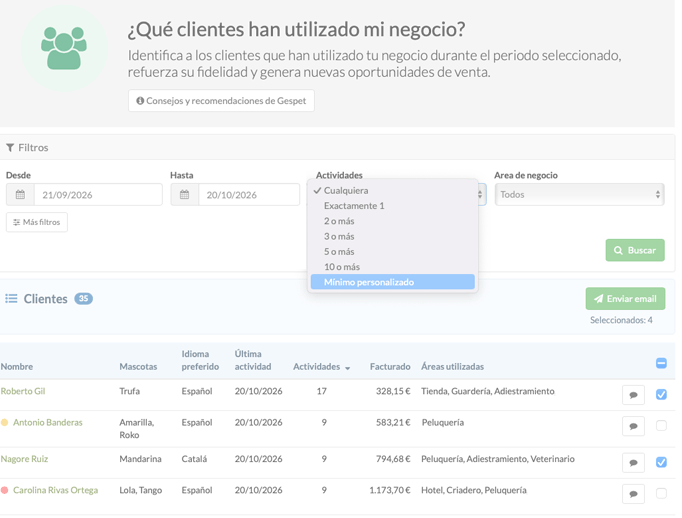This screenshot has height=518, width=682.
Task: Click the Clientes list icon
Action: pyautogui.click(x=11, y=298)
